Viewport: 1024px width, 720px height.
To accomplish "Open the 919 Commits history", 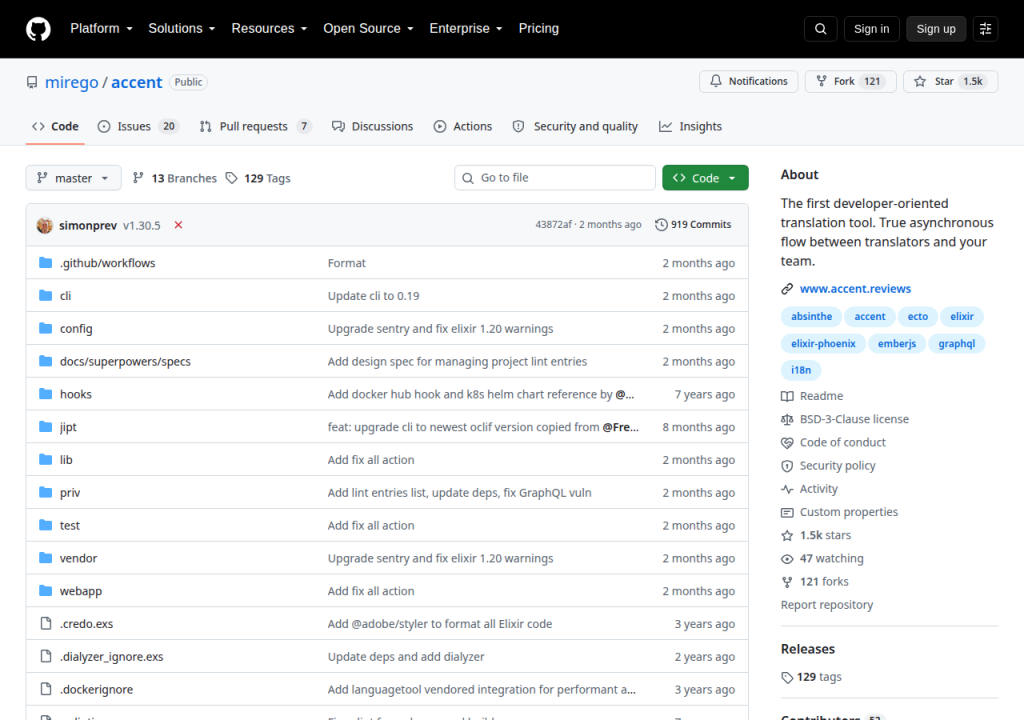I will tap(693, 225).
